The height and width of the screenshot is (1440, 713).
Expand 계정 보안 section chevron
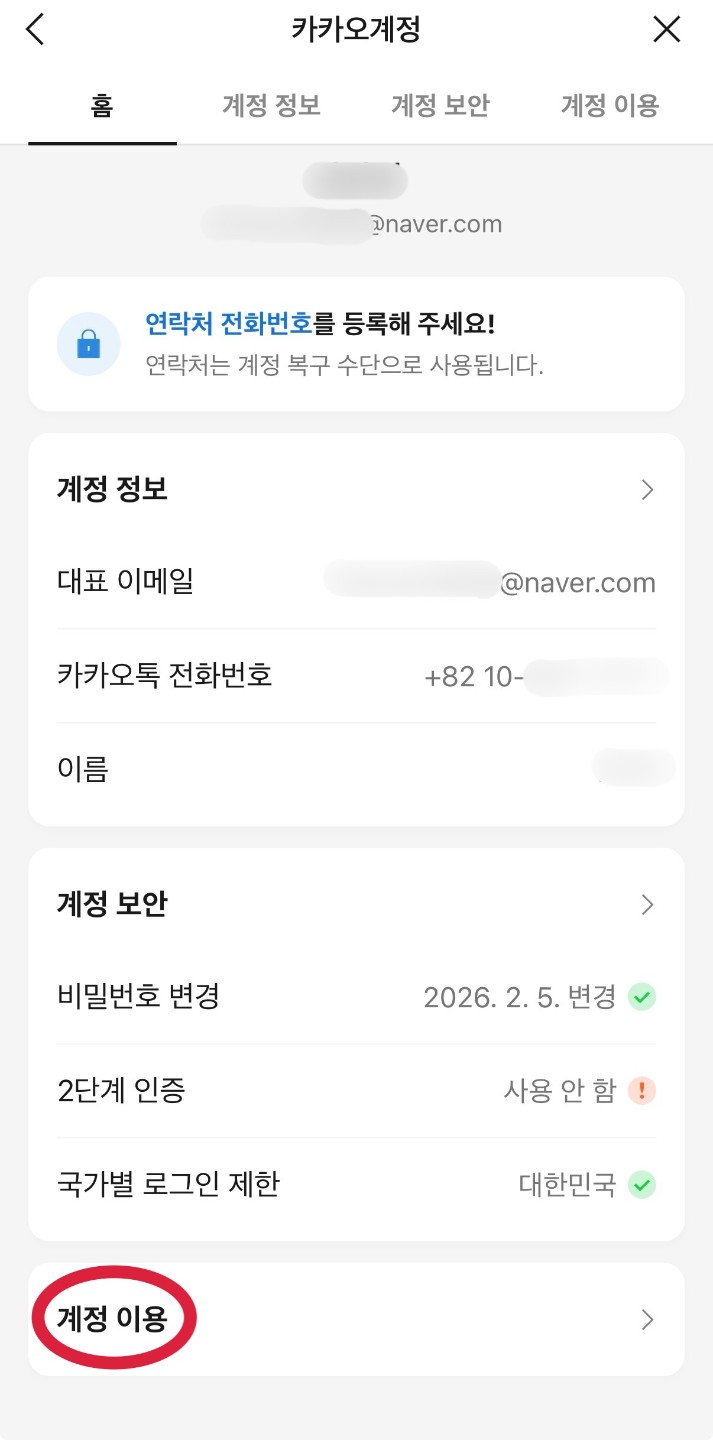coord(647,904)
